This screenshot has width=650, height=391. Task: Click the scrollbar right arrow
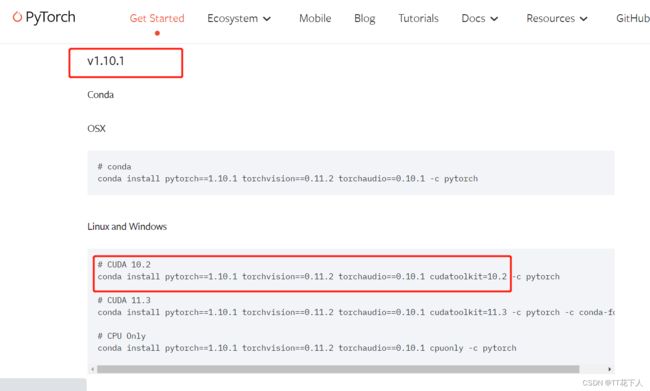(x=609, y=369)
